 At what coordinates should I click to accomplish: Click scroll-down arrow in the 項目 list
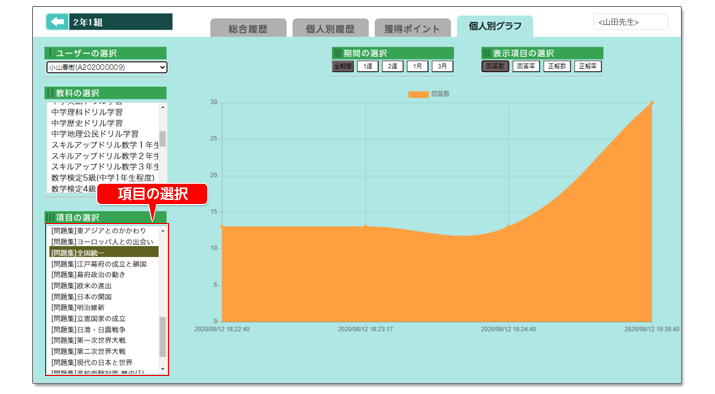pyautogui.click(x=163, y=368)
